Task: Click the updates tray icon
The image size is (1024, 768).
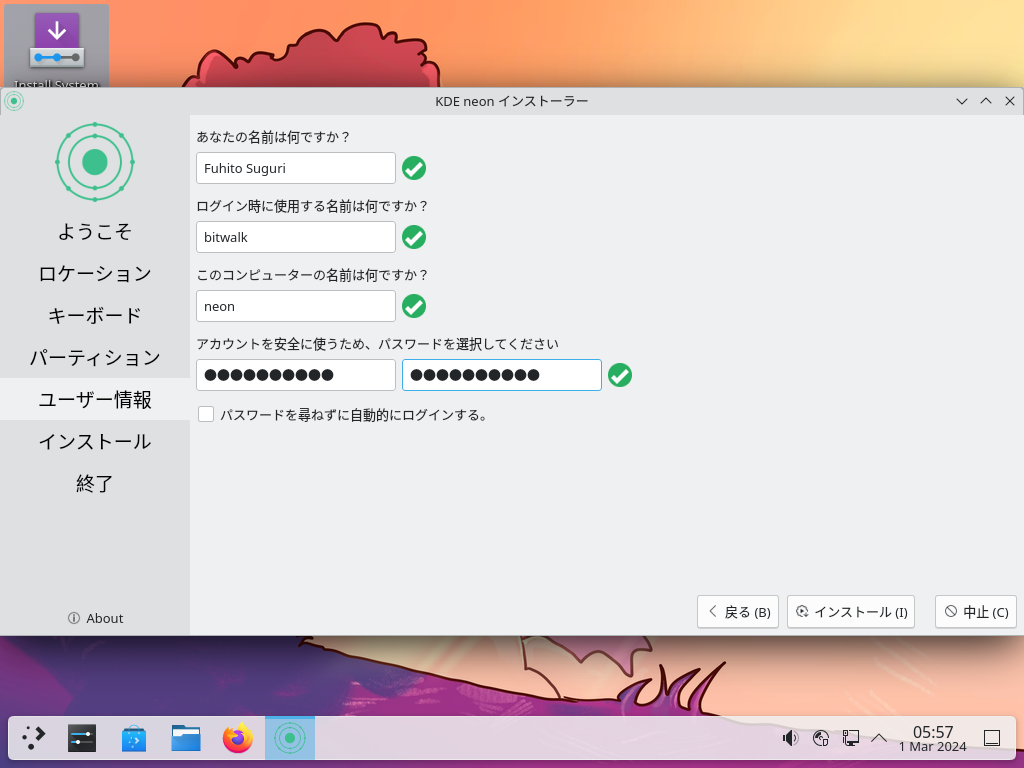Action: pos(820,738)
